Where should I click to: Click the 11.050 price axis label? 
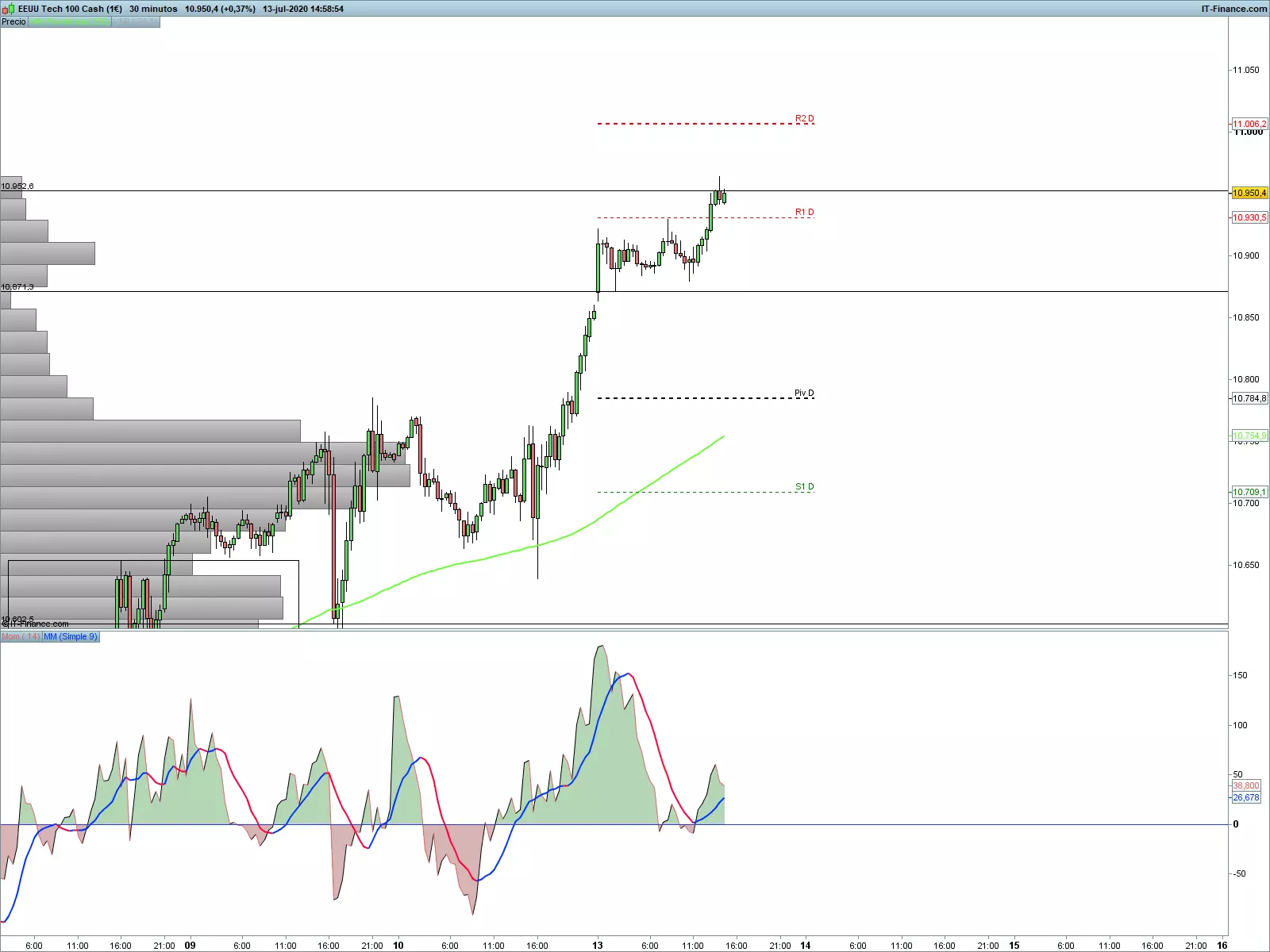click(1245, 70)
